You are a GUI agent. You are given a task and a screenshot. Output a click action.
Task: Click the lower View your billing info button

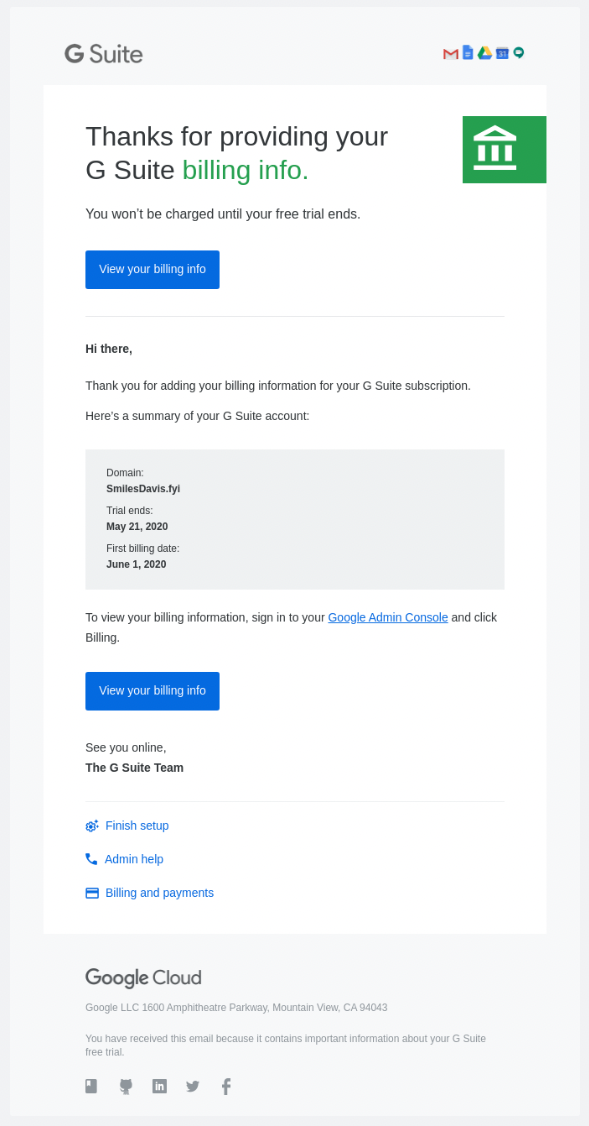[x=152, y=691]
